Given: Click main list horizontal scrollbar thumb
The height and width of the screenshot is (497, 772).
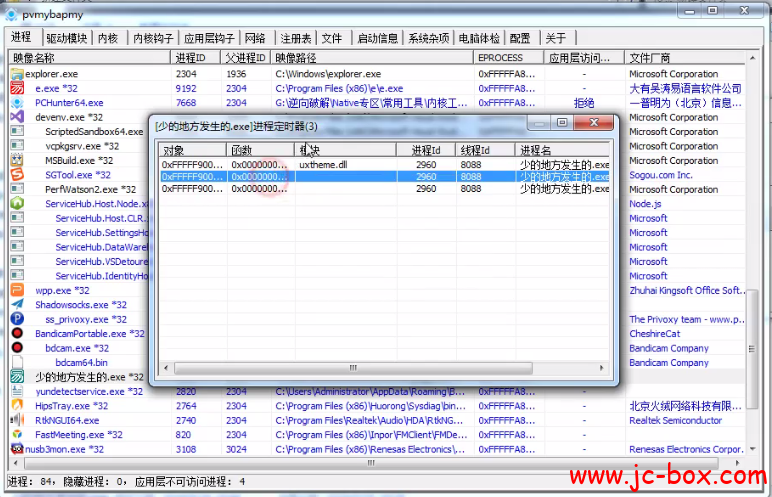Looking at the screenshot, I should pyautogui.click(x=371, y=463).
